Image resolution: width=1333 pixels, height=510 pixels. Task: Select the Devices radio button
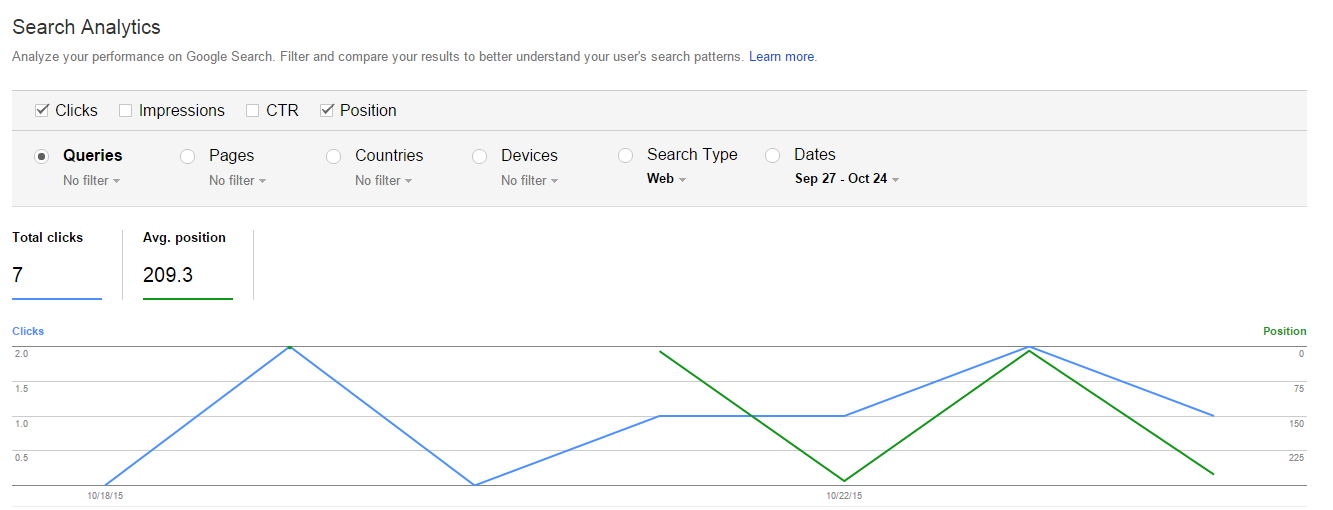coord(479,156)
